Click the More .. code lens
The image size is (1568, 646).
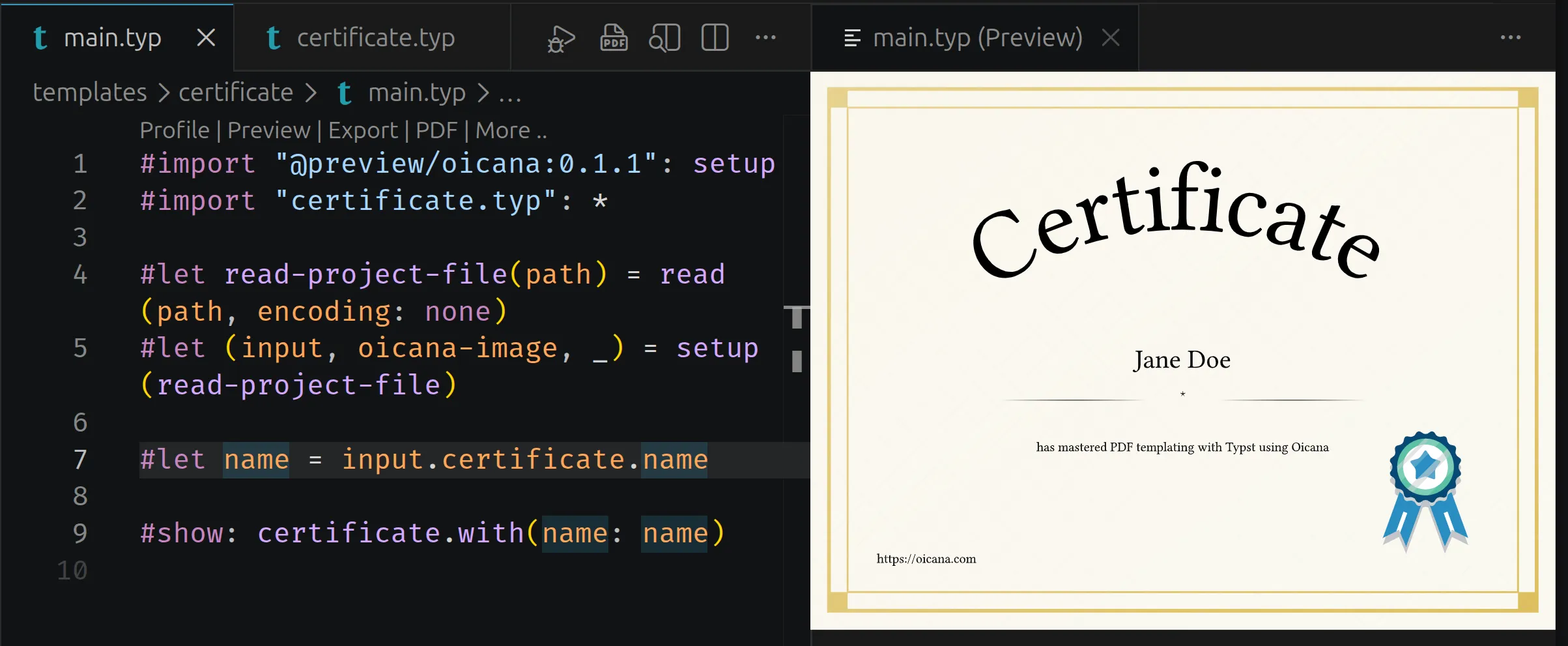(511, 130)
